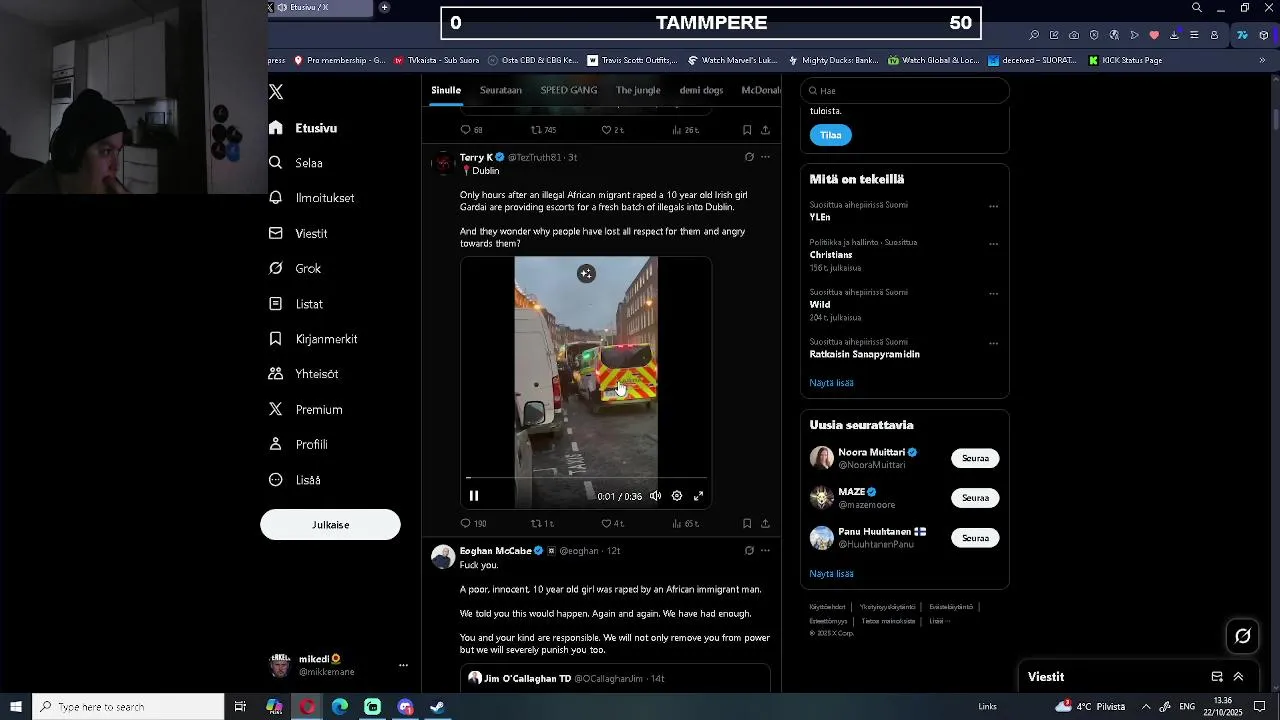Compose new message in Viestit drawer

coord(1217,677)
